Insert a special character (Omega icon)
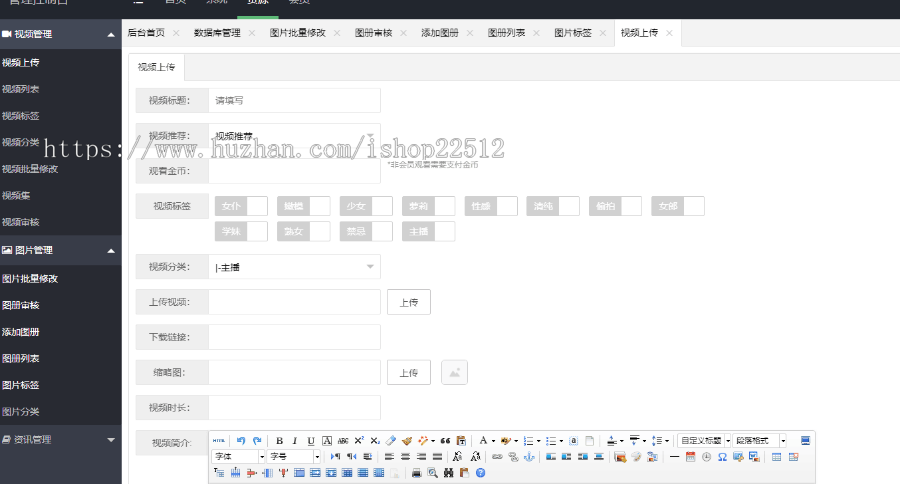This screenshot has width=900, height=484. (x=723, y=456)
